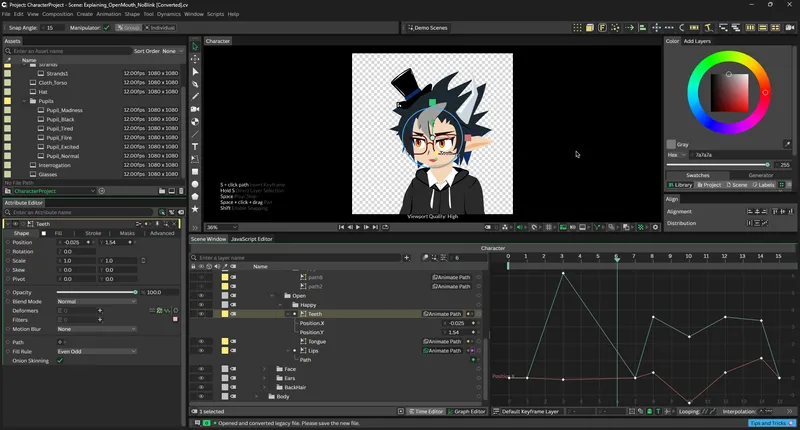Viewport: 800px width, 430px height.
Task: Open the Blend Mode dropdown
Action: pos(96,301)
